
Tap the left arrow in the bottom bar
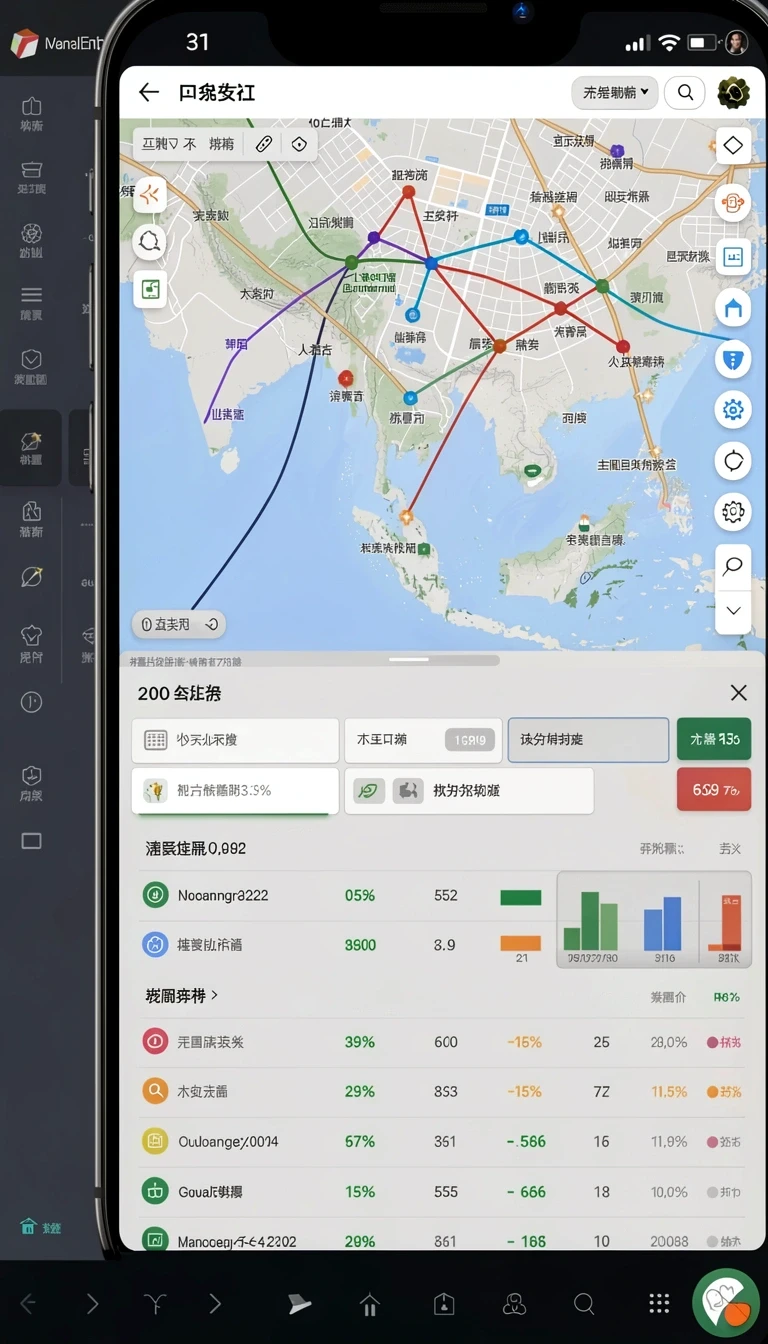(28, 1303)
